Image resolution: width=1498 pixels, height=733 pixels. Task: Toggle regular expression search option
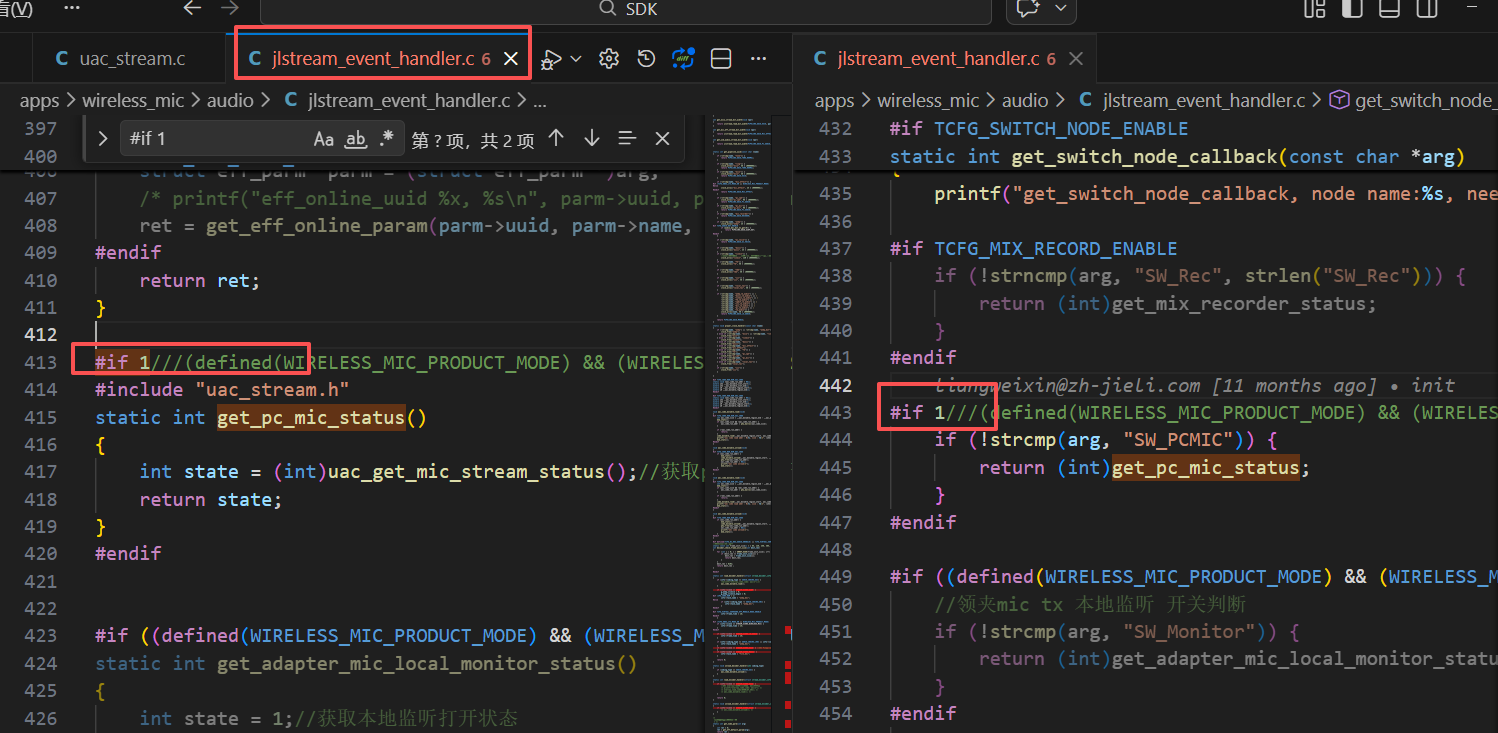click(387, 139)
